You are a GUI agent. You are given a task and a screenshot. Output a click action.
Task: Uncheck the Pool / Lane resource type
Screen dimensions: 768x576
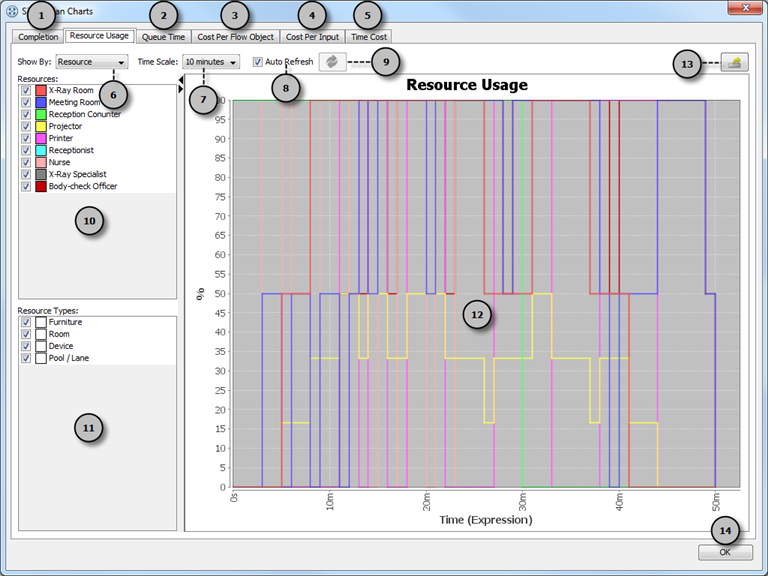coord(26,358)
